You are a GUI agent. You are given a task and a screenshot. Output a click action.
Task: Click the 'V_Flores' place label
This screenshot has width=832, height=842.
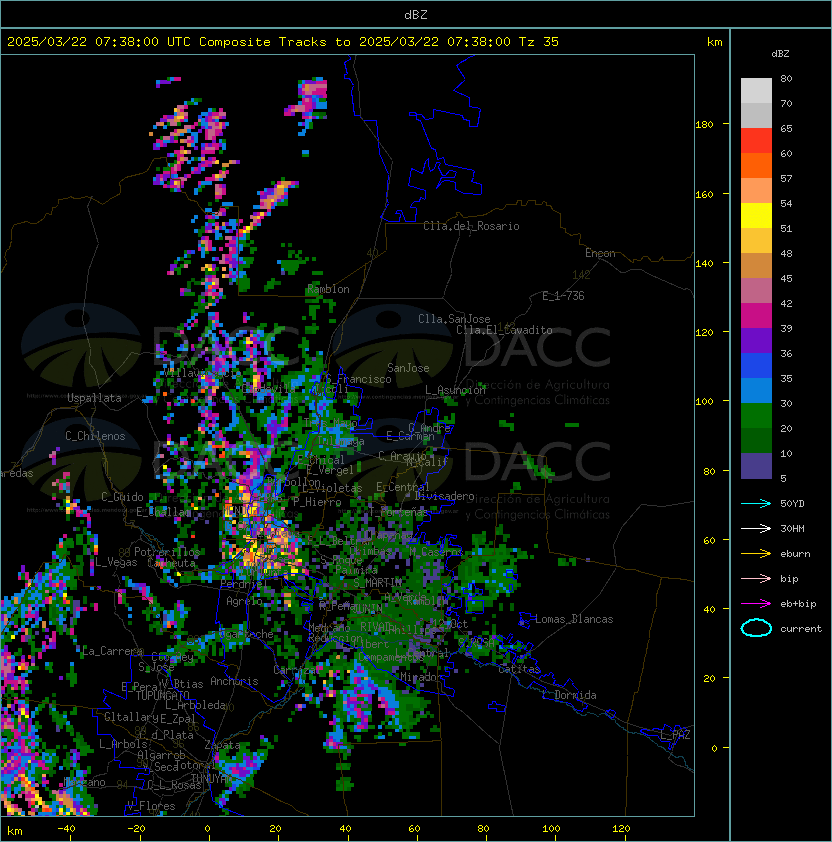[151, 806]
